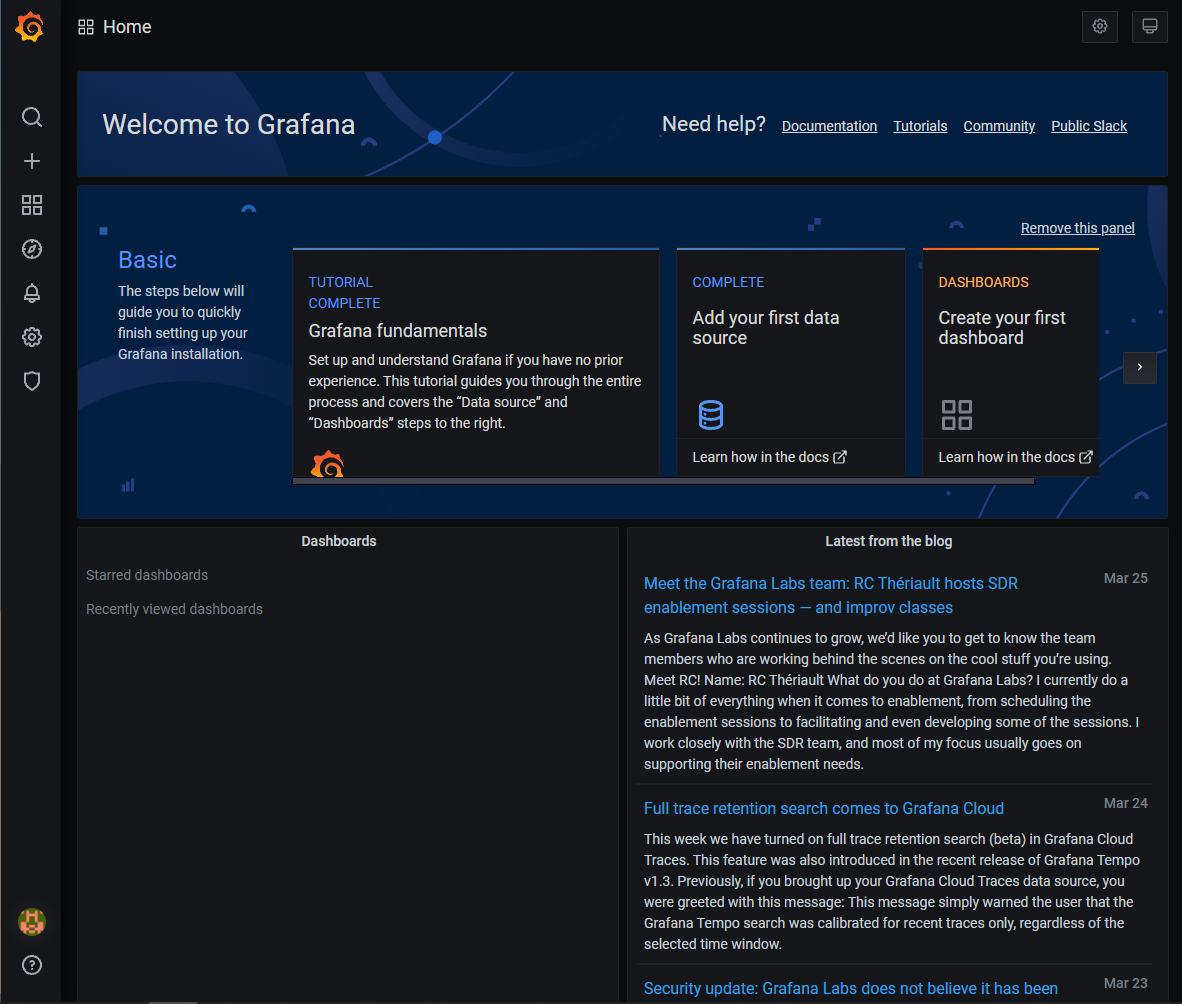
Task: Open the Home dashboard picker title
Action: click(127, 27)
